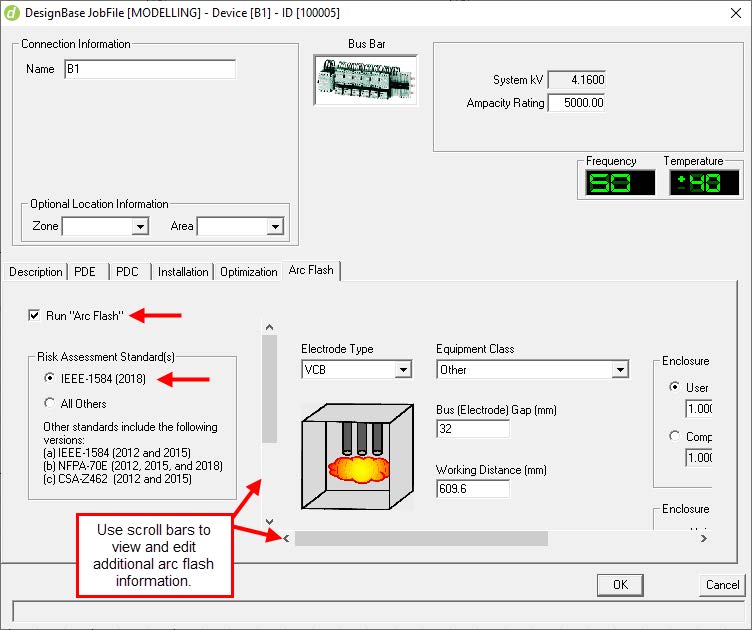The image size is (752, 630).
Task: Click the User enclosure value field
Action: point(699,409)
